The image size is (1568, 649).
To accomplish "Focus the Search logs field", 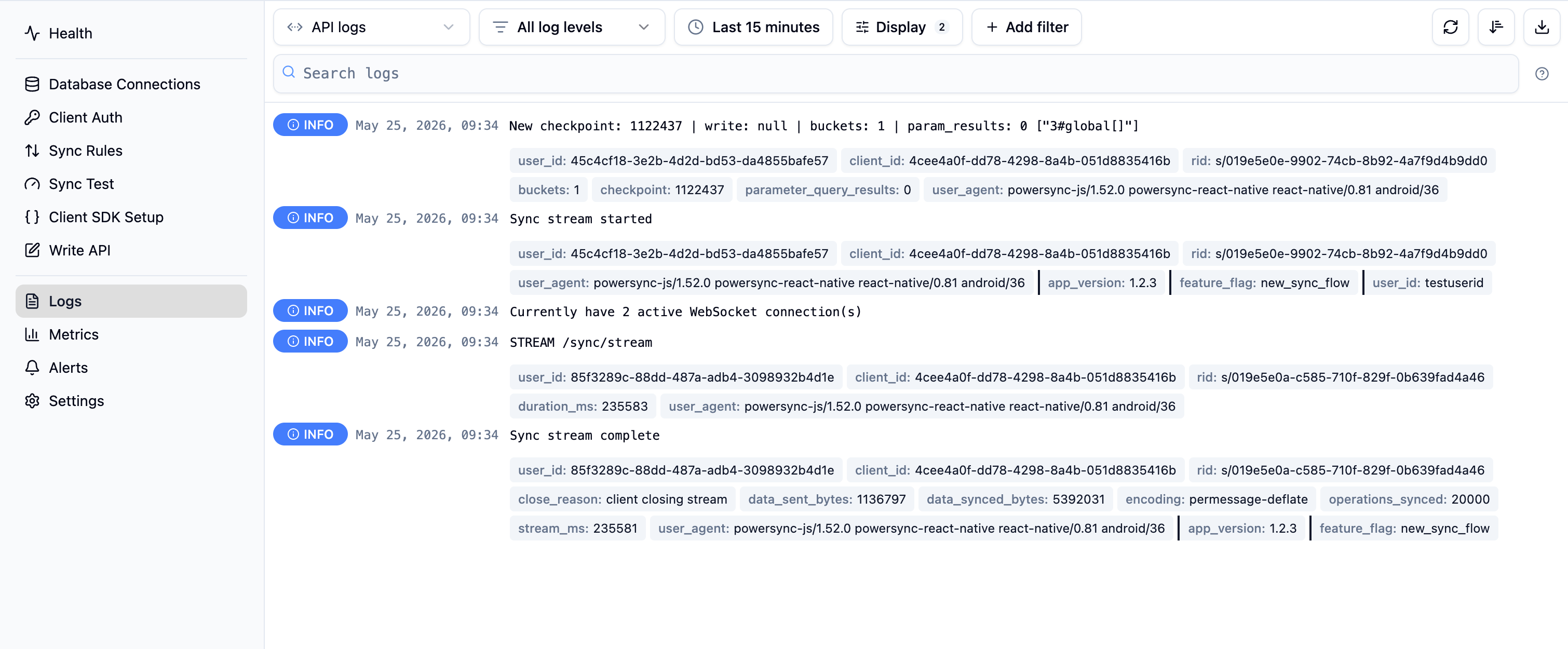I will (896, 73).
